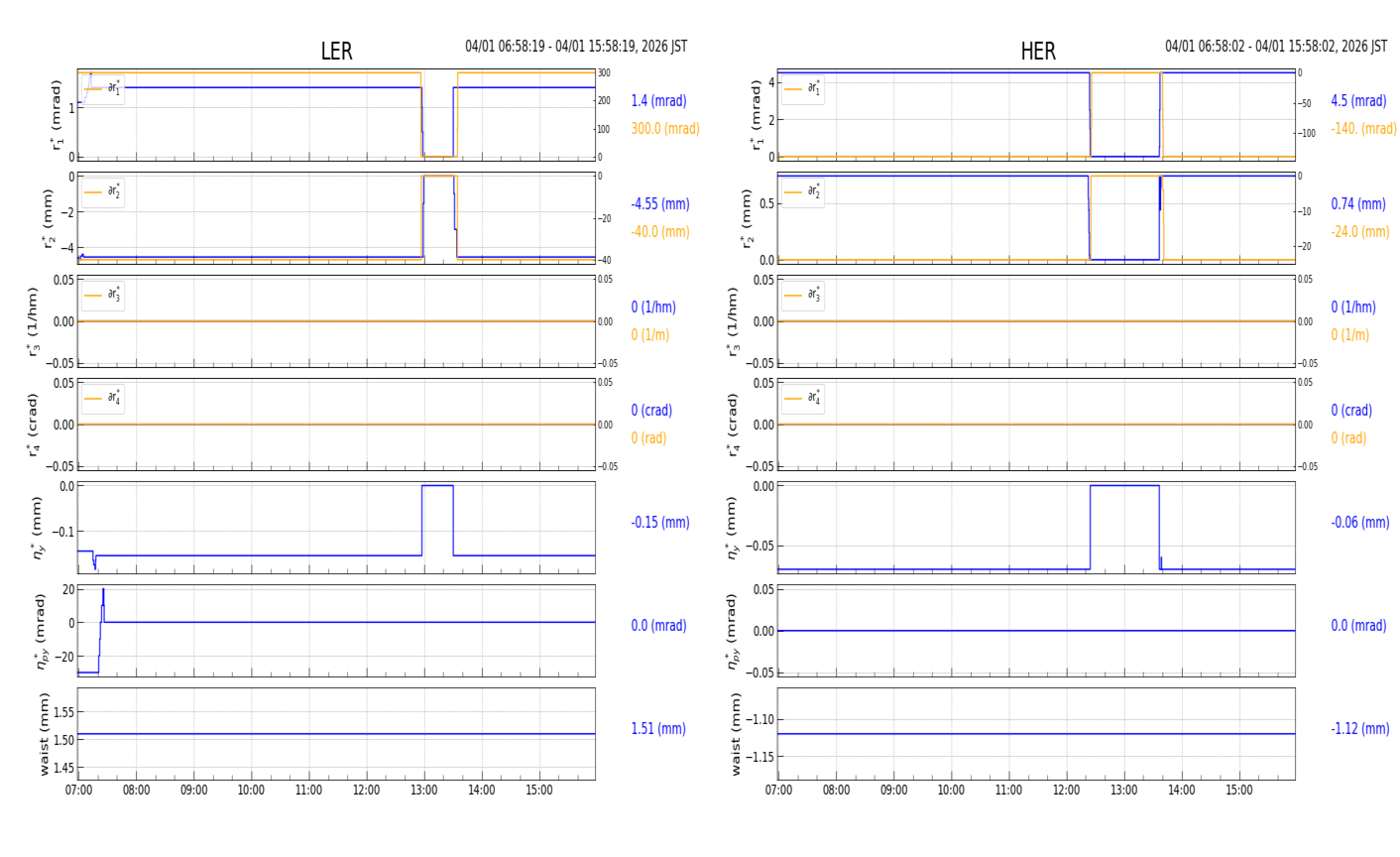Click the HER waist (mm) axis label

coord(736,734)
